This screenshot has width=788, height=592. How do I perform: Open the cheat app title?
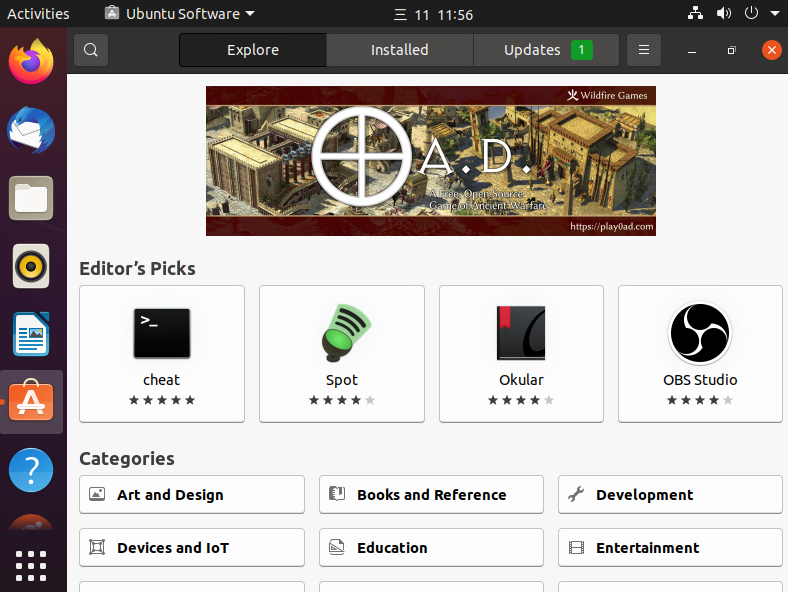(x=161, y=380)
